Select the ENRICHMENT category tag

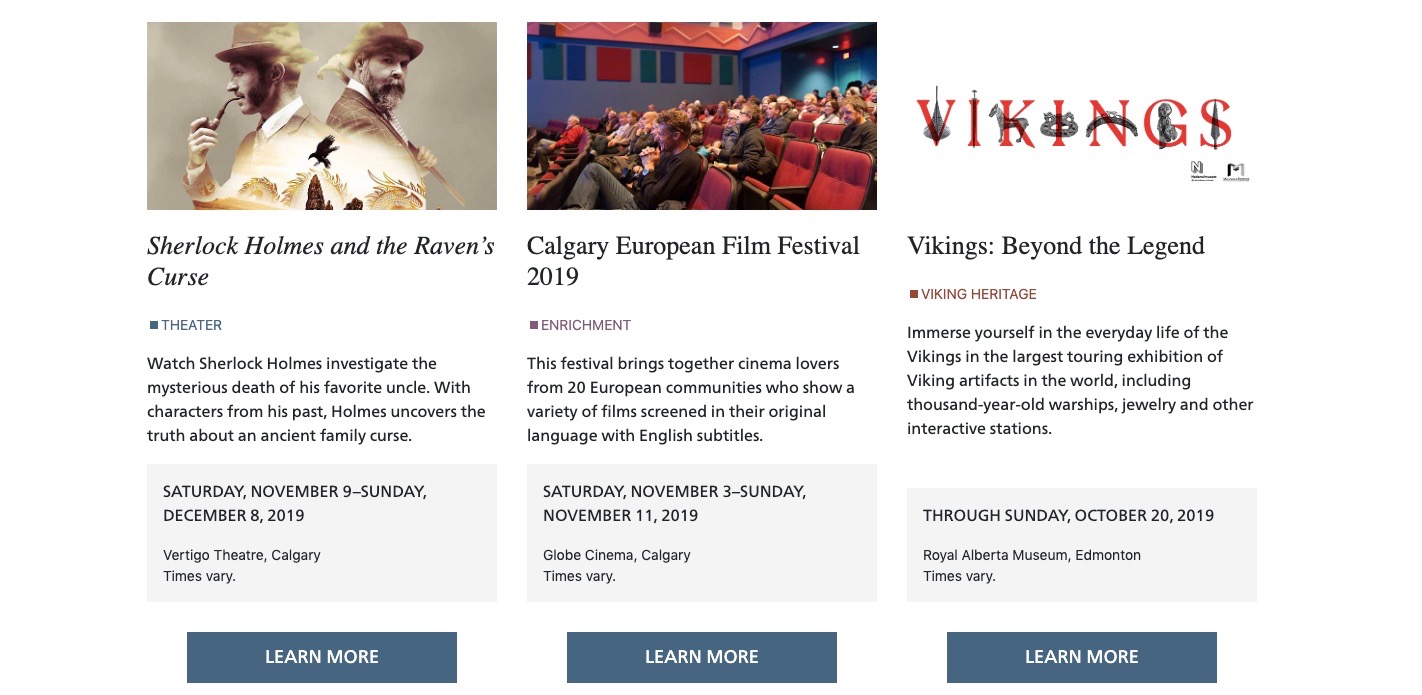[x=586, y=325]
